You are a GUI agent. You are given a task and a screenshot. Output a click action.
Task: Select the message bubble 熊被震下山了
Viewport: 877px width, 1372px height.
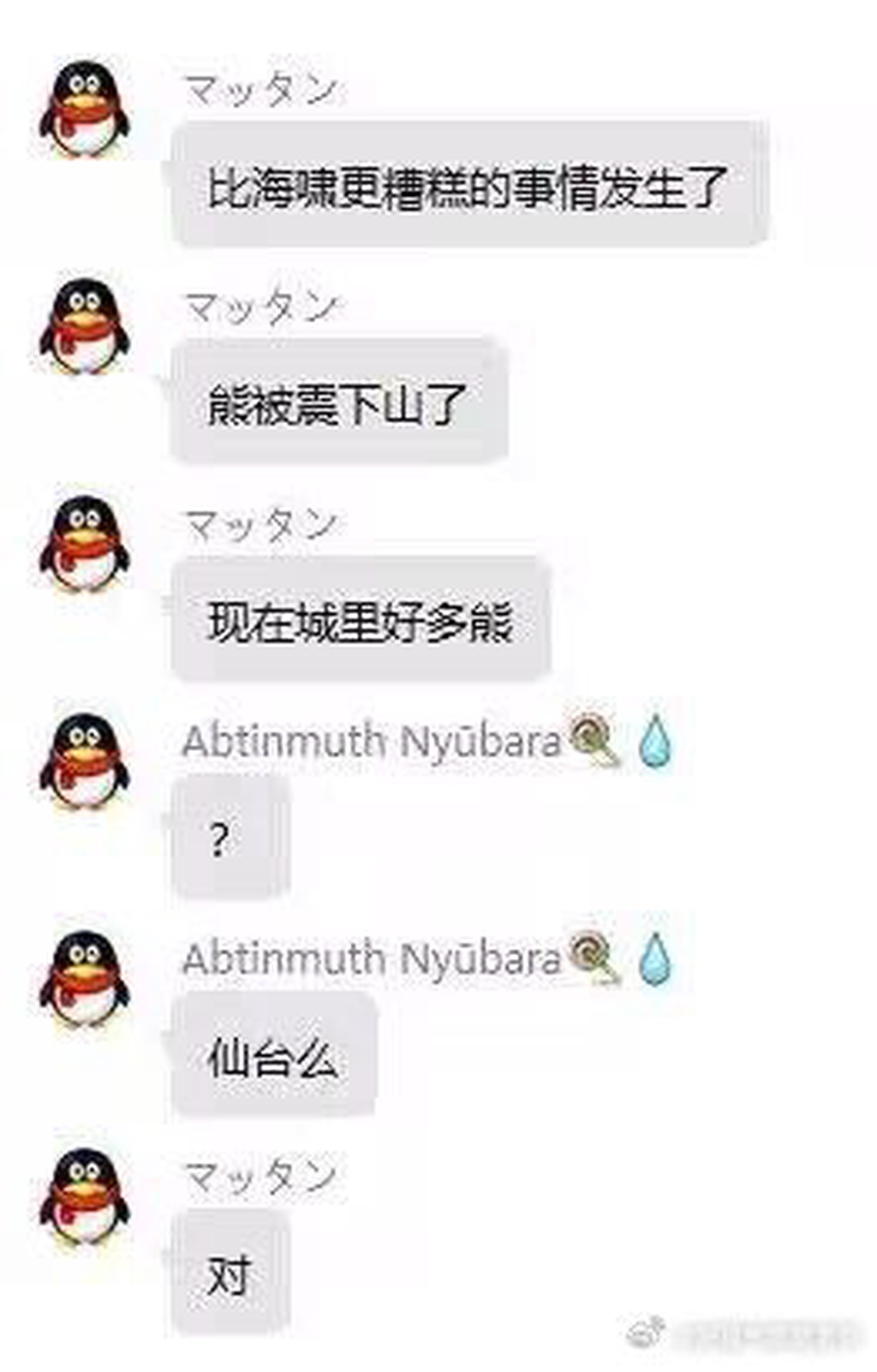(x=339, y=402)
